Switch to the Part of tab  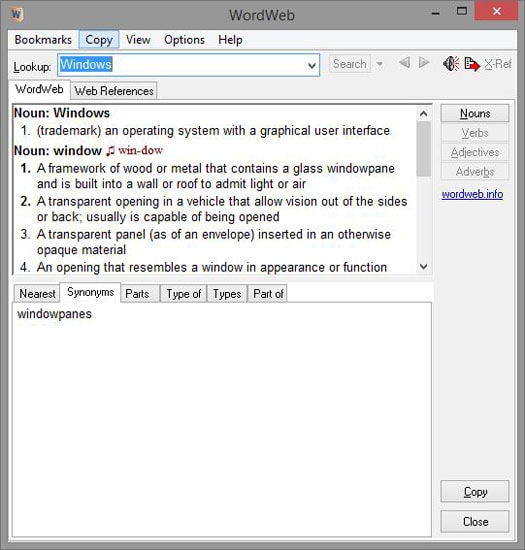(x=268, y=294)
